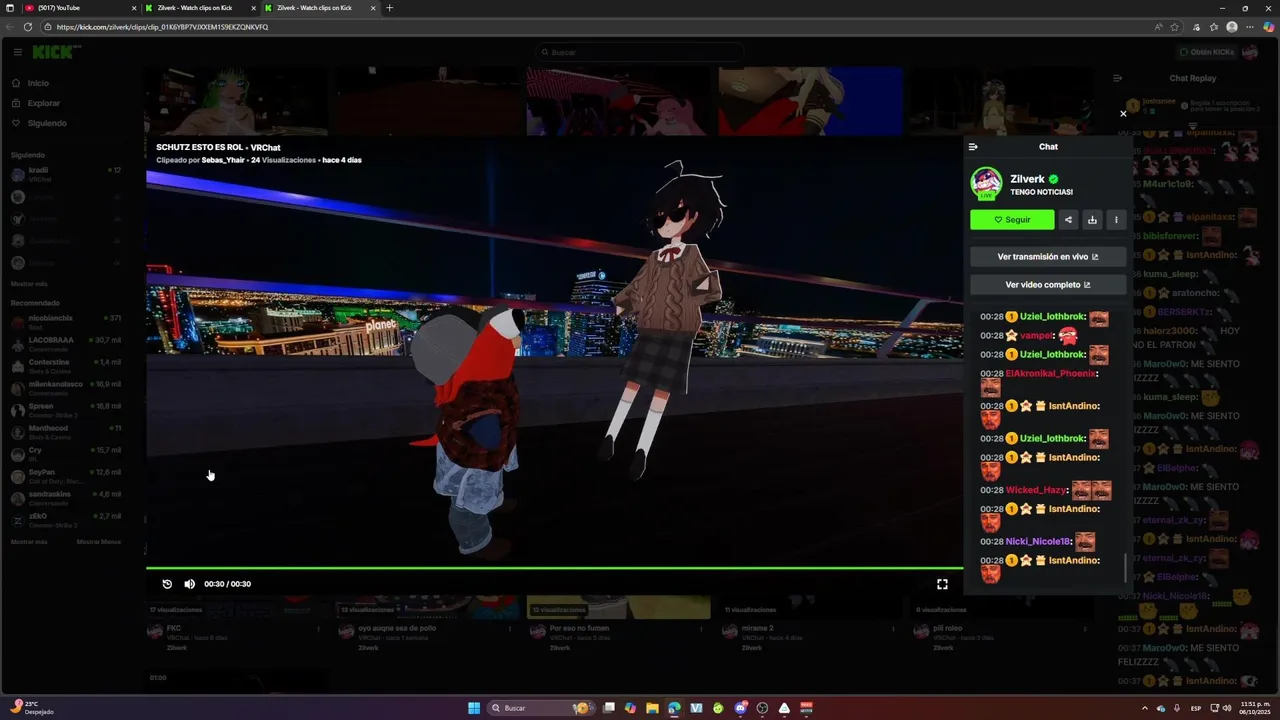Viewport: 1280px width, 720px height.
Task: Open Ver video completo
Action: click(1048, 285)
